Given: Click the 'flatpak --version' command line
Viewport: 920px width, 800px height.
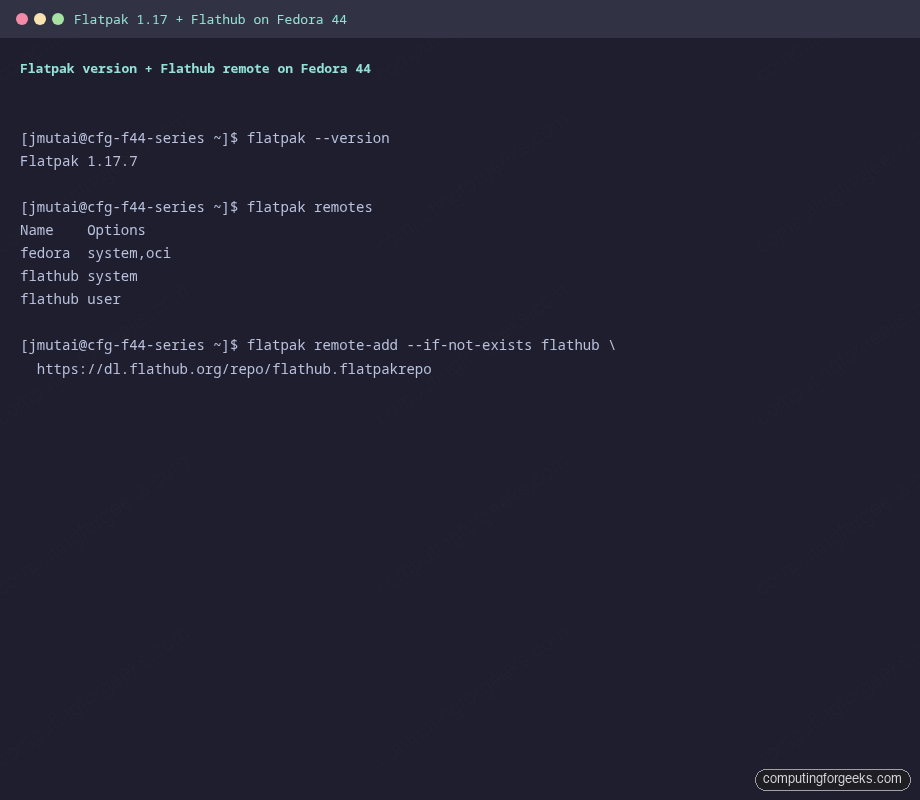Looking at the screenshot, I should [205, 139].
